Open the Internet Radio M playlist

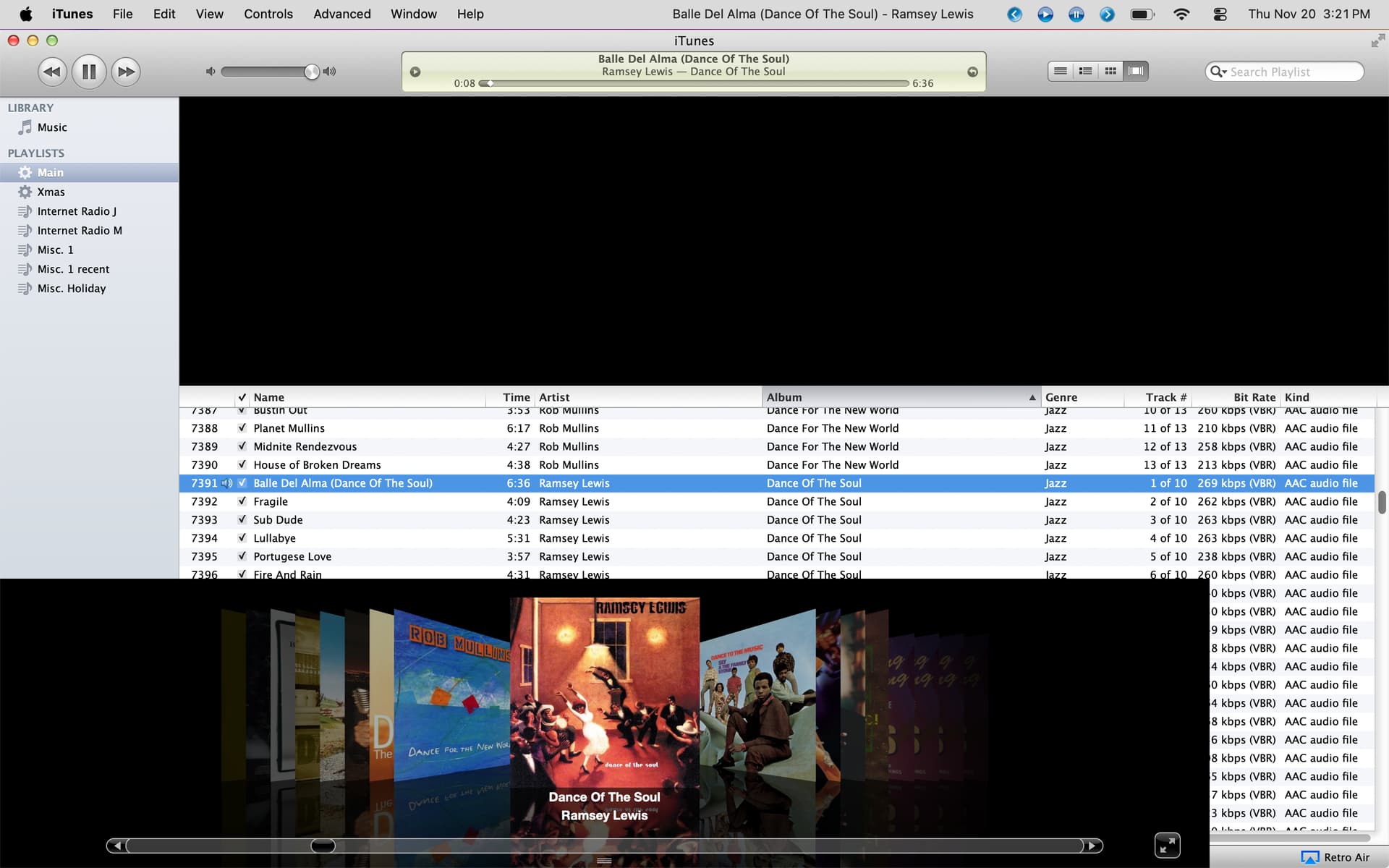click(x=80, y=230)
